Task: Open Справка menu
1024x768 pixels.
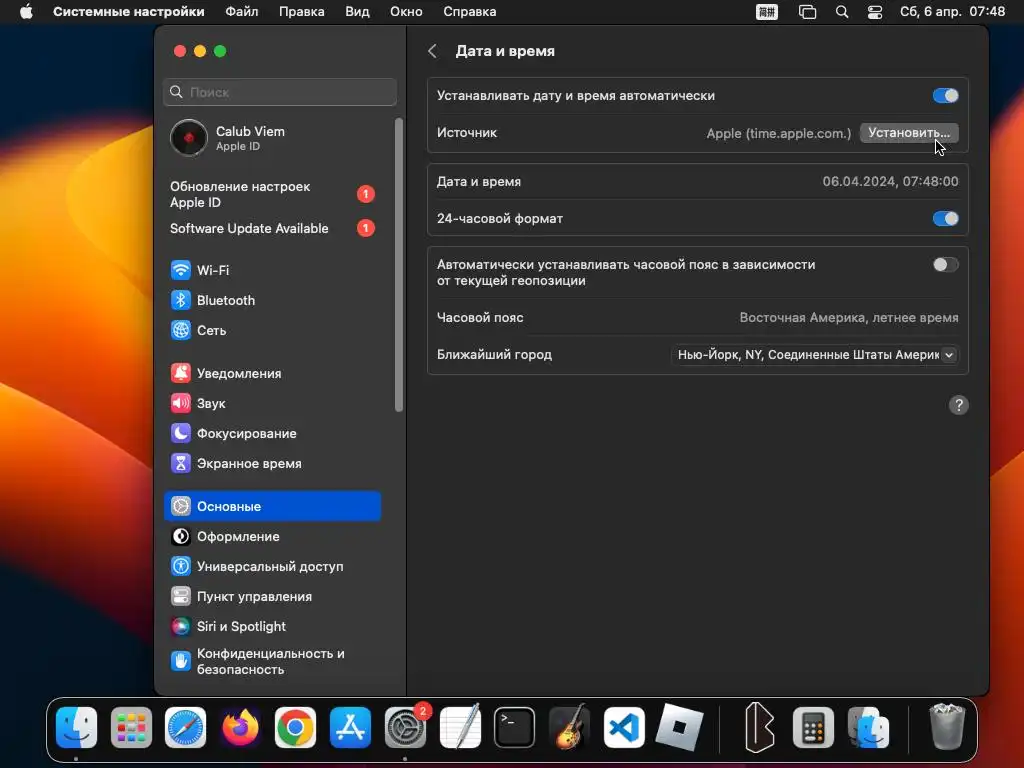Action: coord(470,12)
